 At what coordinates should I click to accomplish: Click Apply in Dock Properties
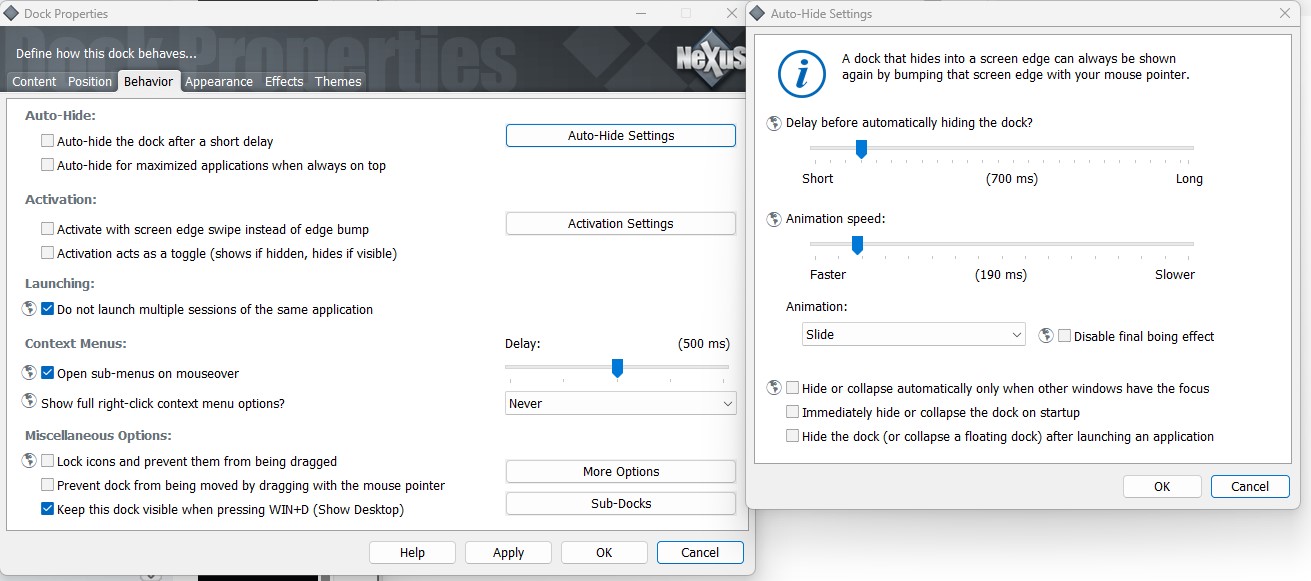(508, 552)
